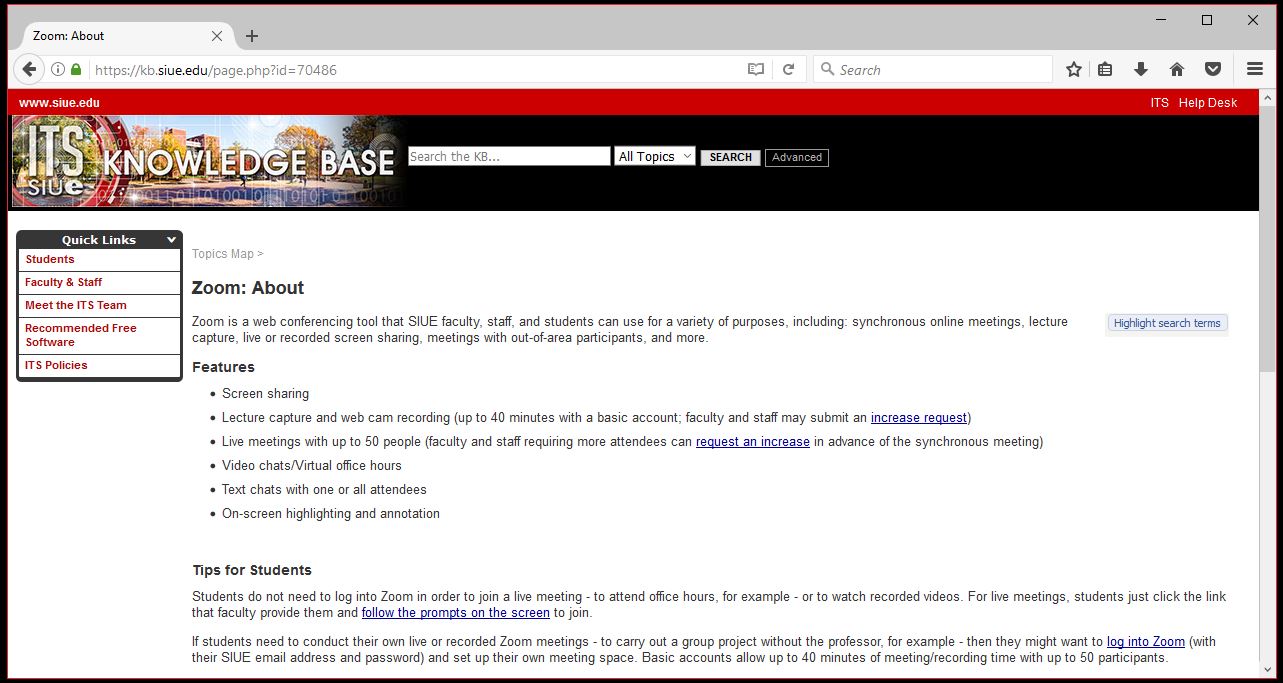Toggle Highlight search terms
The width and height of the screenshot is (1283, 683).
1166,323
